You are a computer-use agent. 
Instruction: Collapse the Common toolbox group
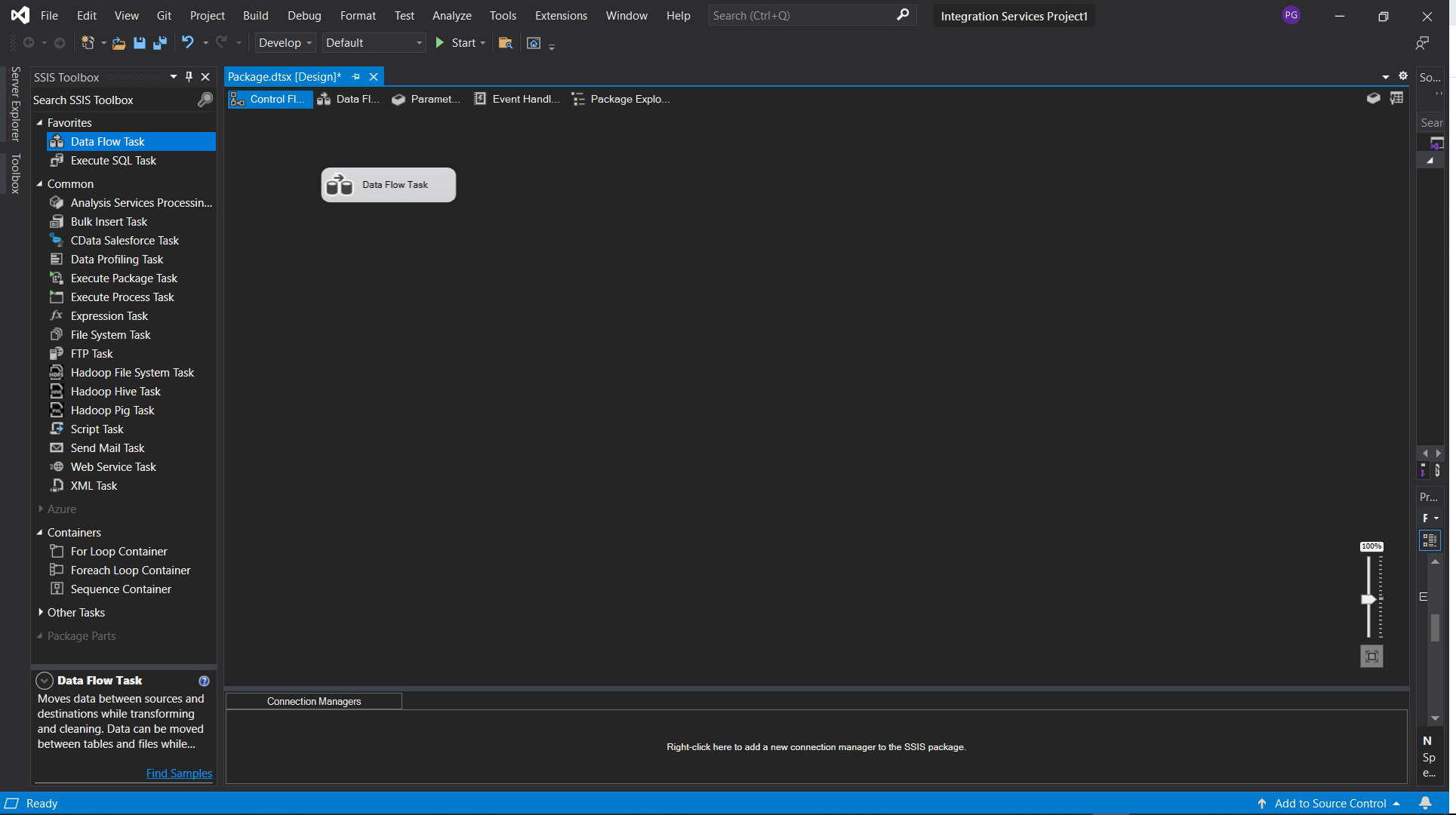(40, 184)
